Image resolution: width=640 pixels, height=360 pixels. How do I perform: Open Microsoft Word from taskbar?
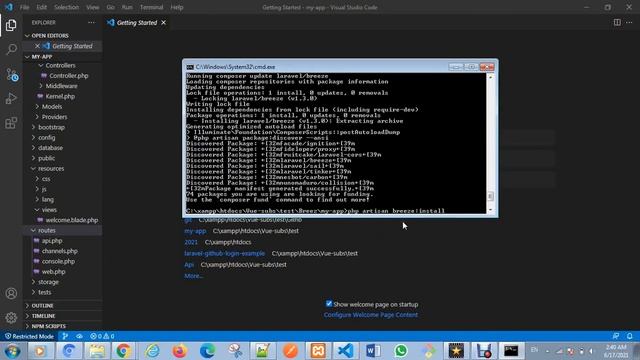click(373, 351)
